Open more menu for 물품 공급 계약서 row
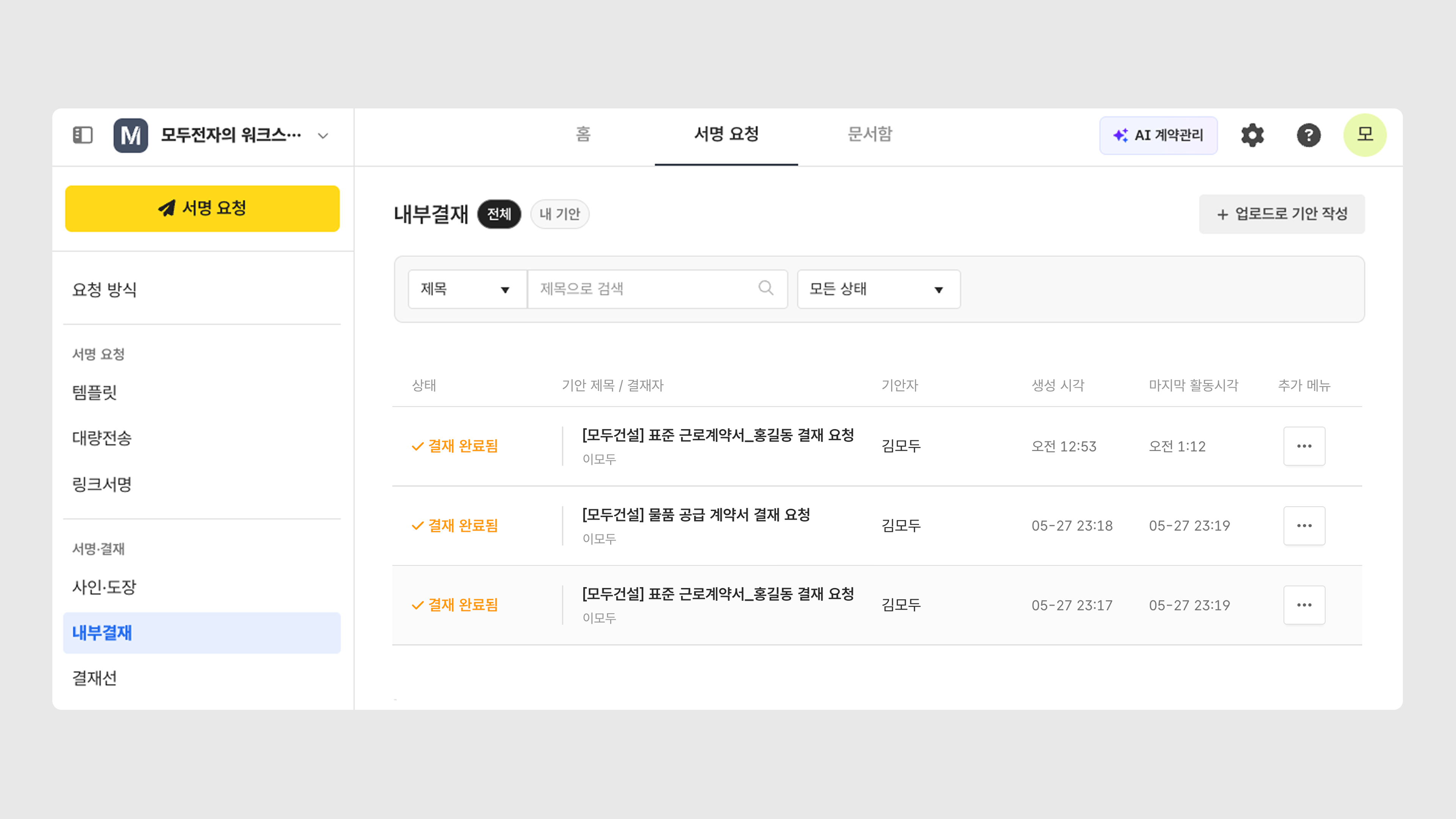This screenshot has width=1456, height=819. pyautogui.click(x=1304, y=526)
